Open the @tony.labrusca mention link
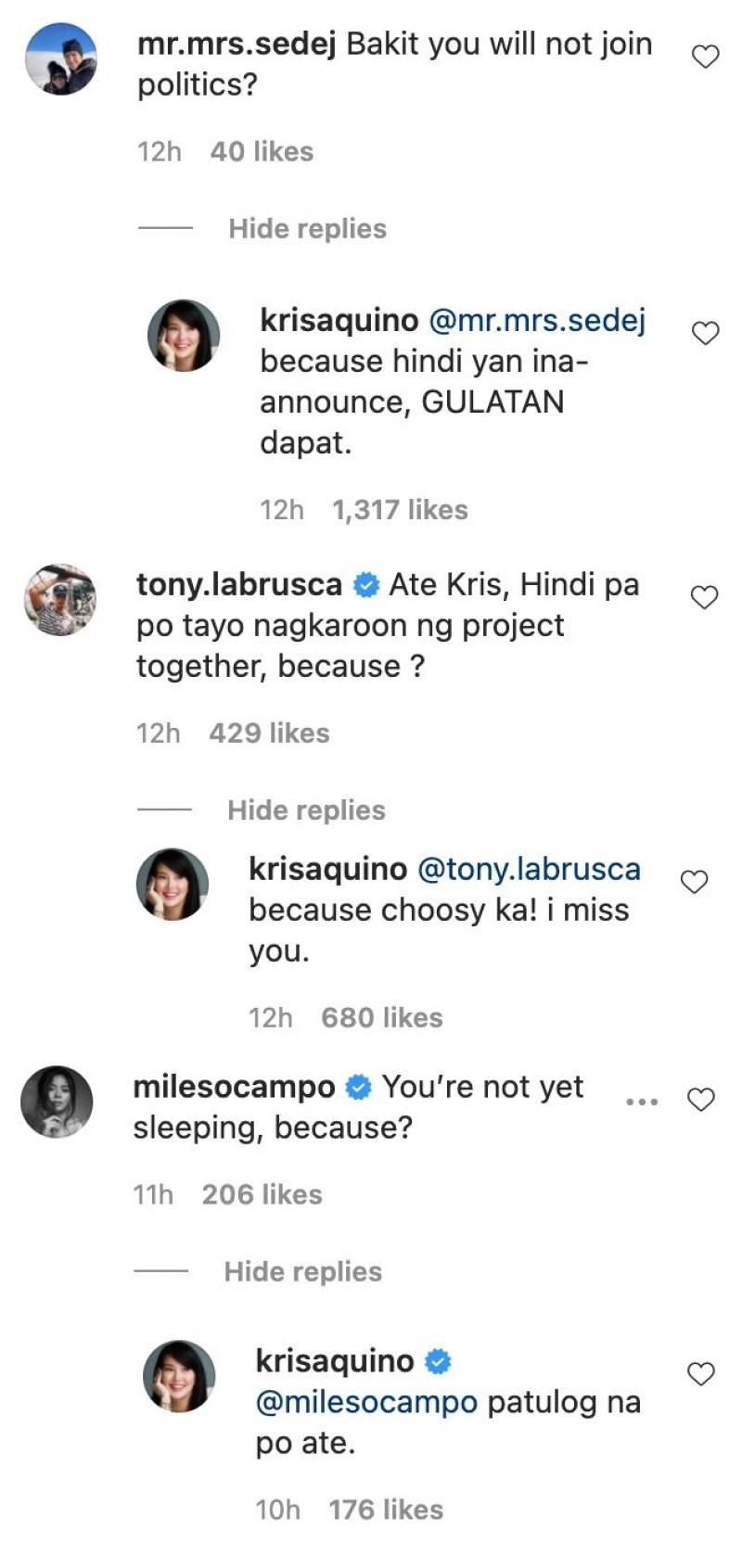Screen dimensions: 742x1568 point(529,870)
